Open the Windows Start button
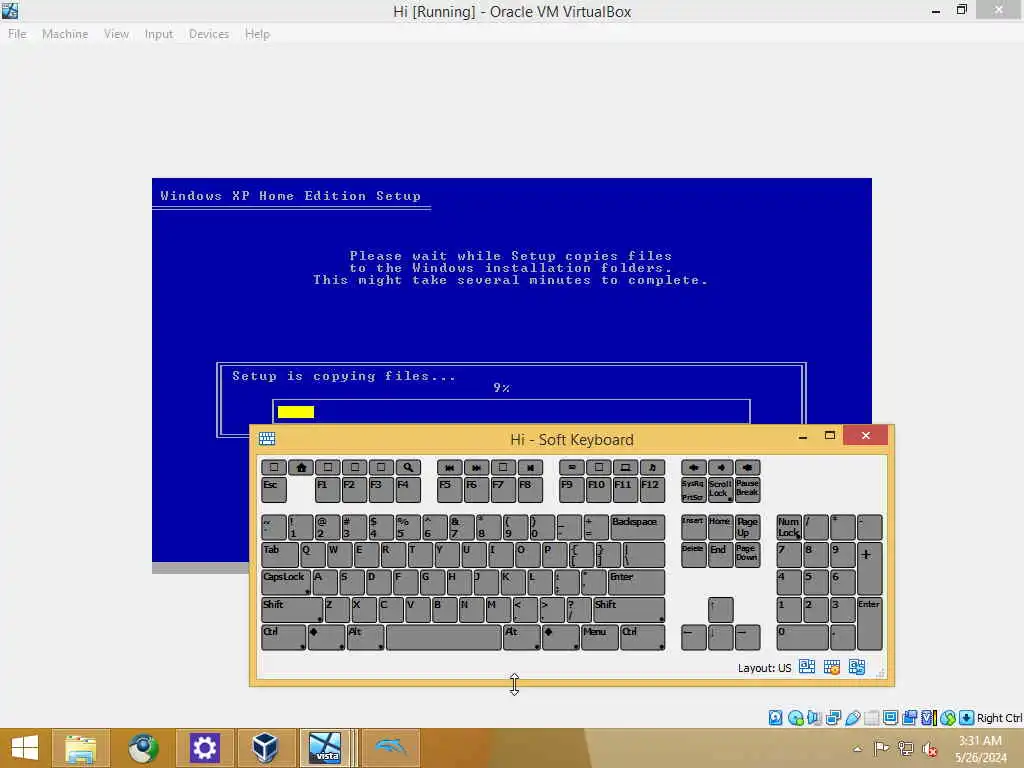This screenshot has height=768, width=1024. pyautogui.click(x=25, y=748)
